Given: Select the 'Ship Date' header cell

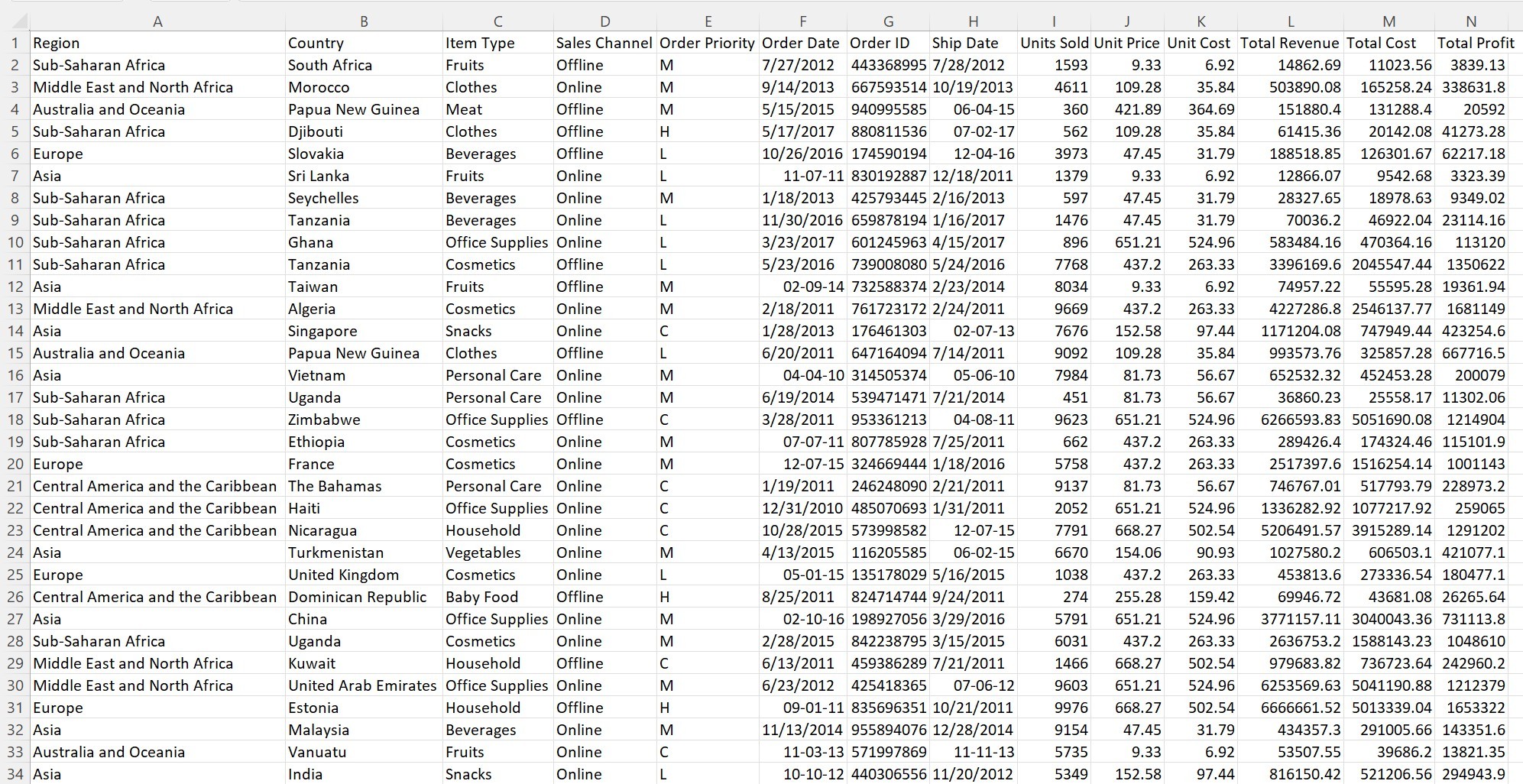Looking at the screenshot, I should pyautogui.click(x=974, y=43).
